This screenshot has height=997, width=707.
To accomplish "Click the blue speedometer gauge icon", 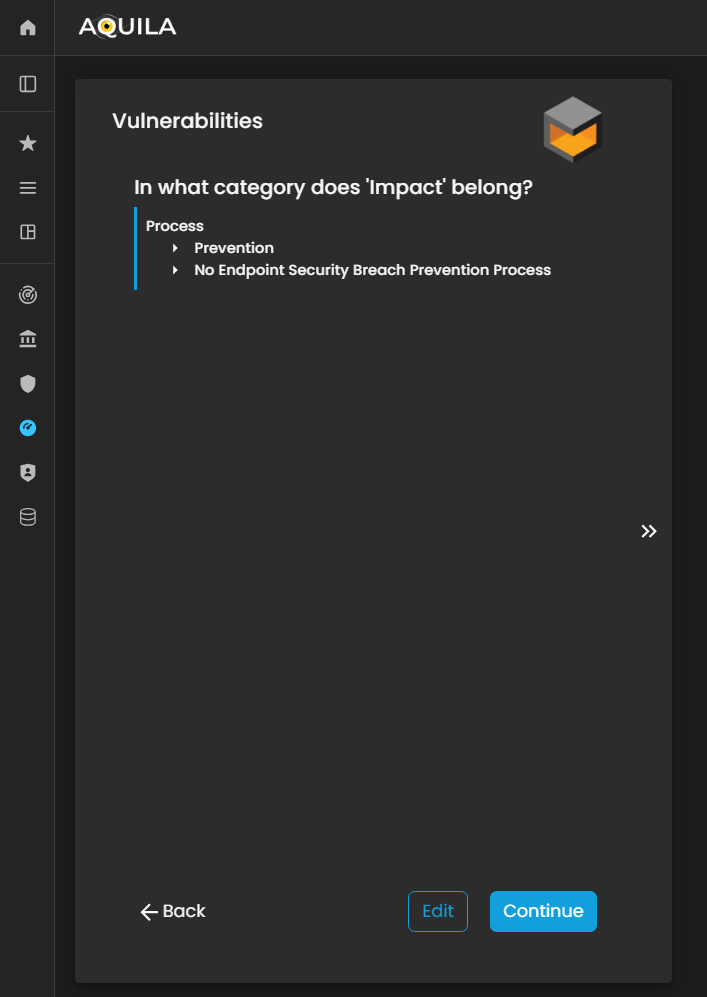I will tap(28, 428).
